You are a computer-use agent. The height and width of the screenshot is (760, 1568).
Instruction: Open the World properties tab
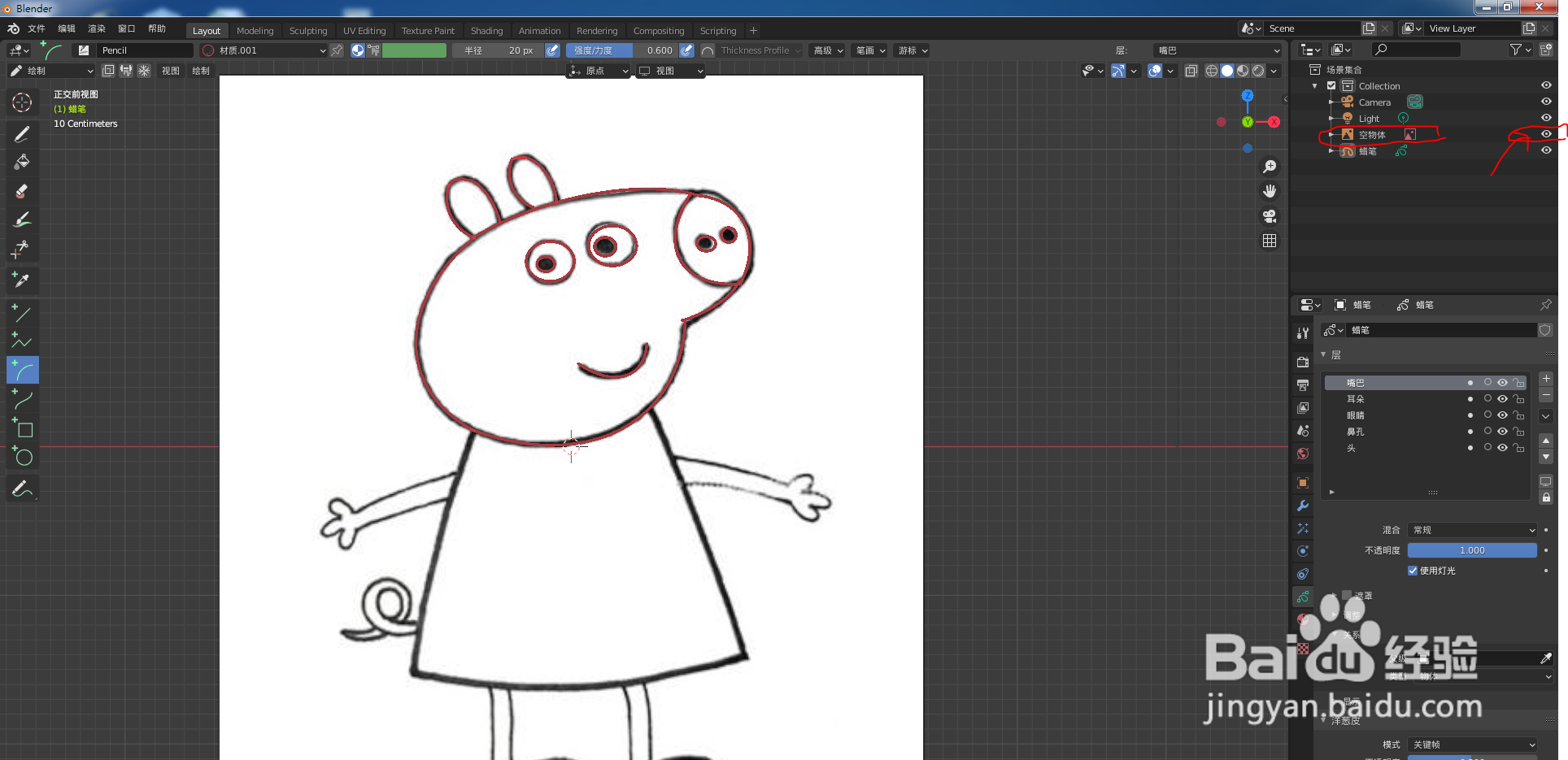pyautogui.click(x=1303, y=454)
